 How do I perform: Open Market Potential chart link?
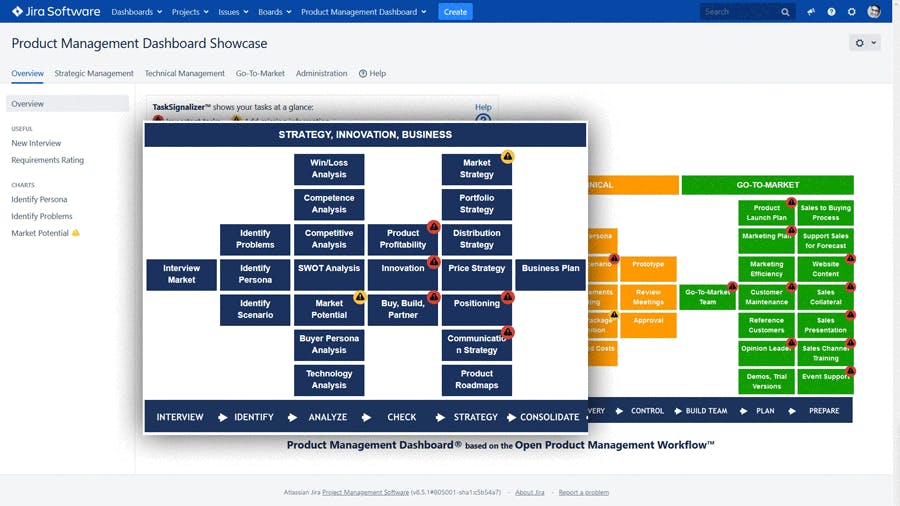coord(40,233)
